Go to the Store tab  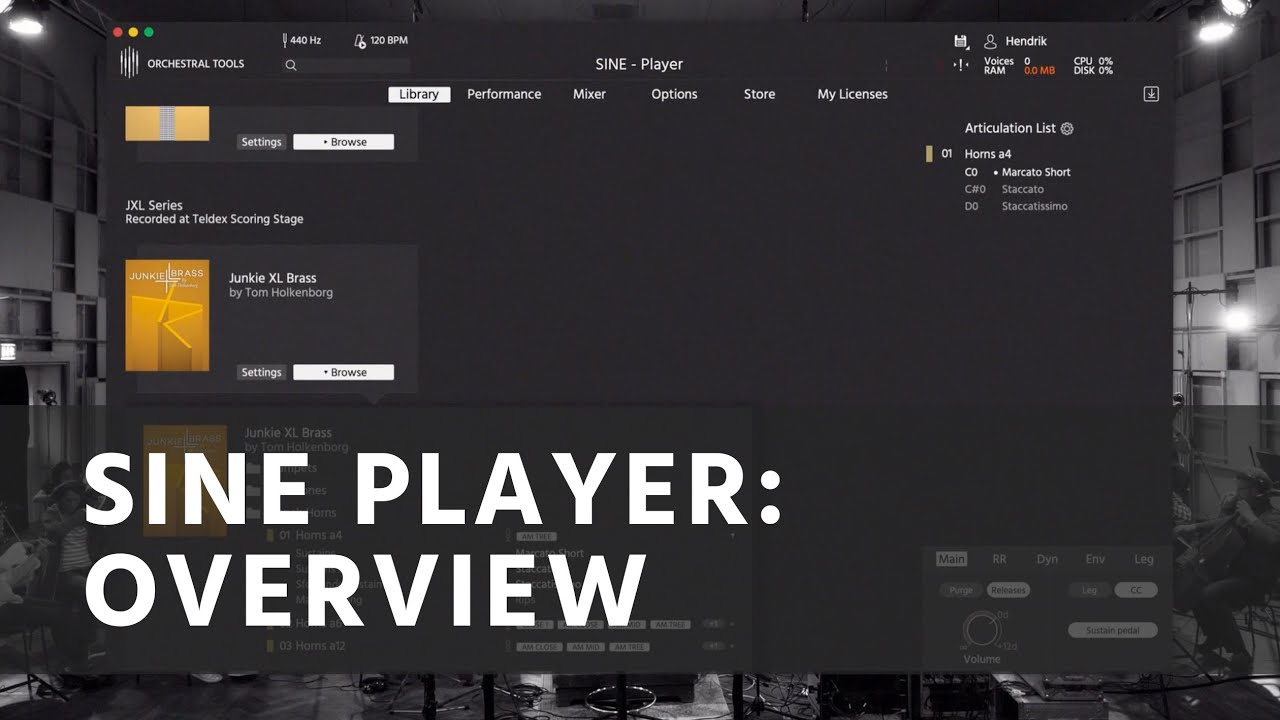point(759,94)
